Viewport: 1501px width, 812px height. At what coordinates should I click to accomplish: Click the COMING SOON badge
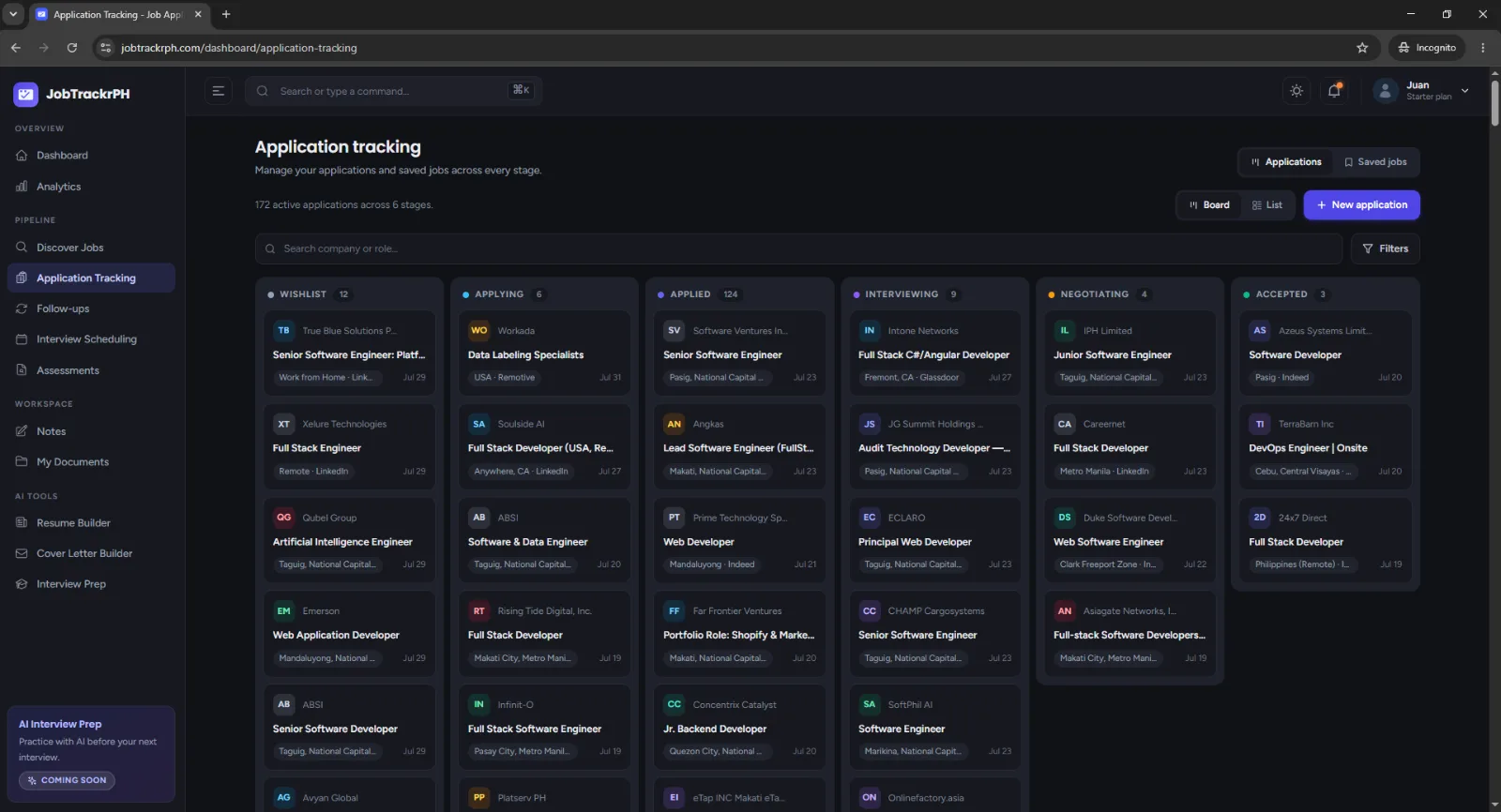click(x=67, y=780)
